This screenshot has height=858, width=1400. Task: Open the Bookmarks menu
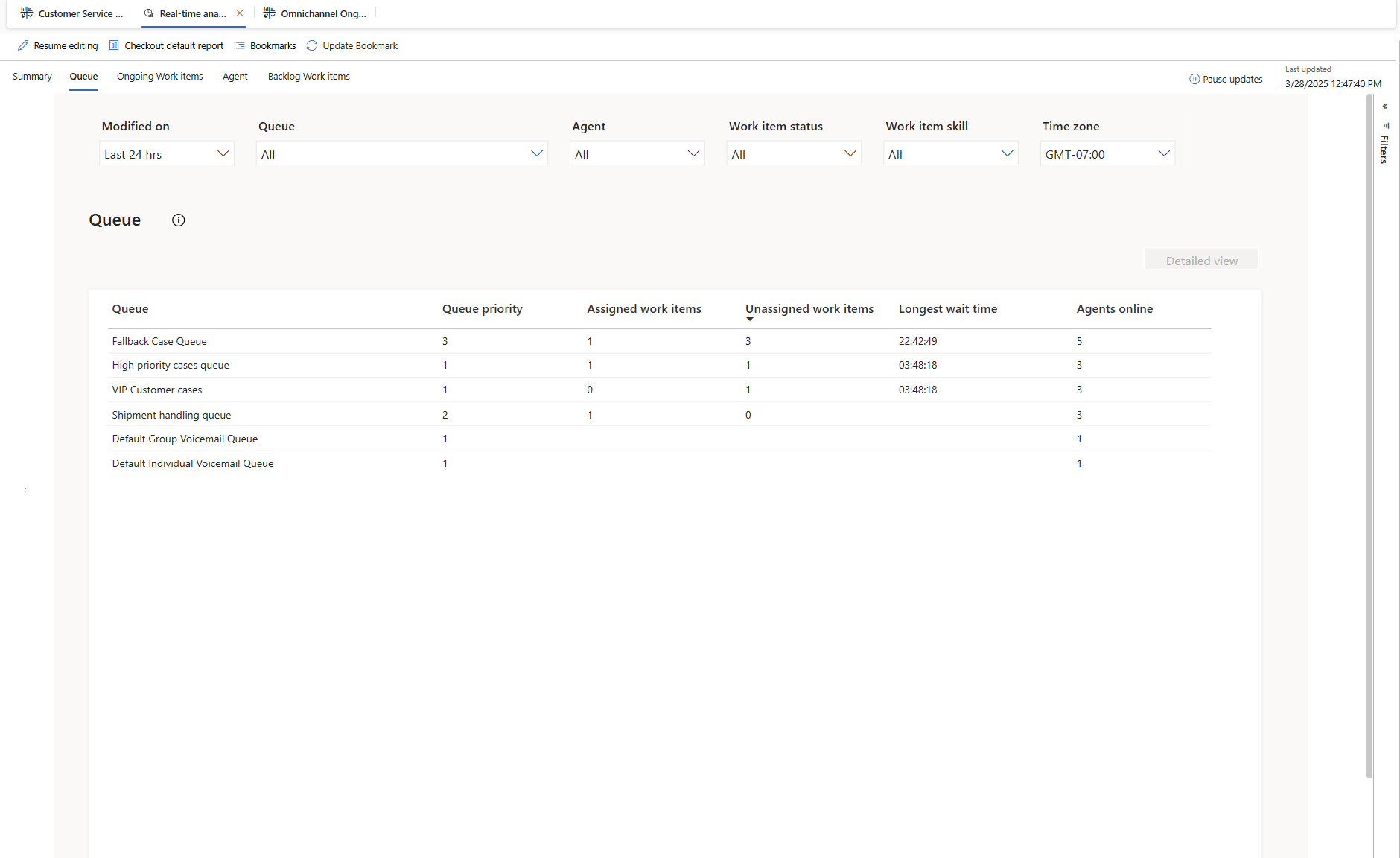coord(265,45)
